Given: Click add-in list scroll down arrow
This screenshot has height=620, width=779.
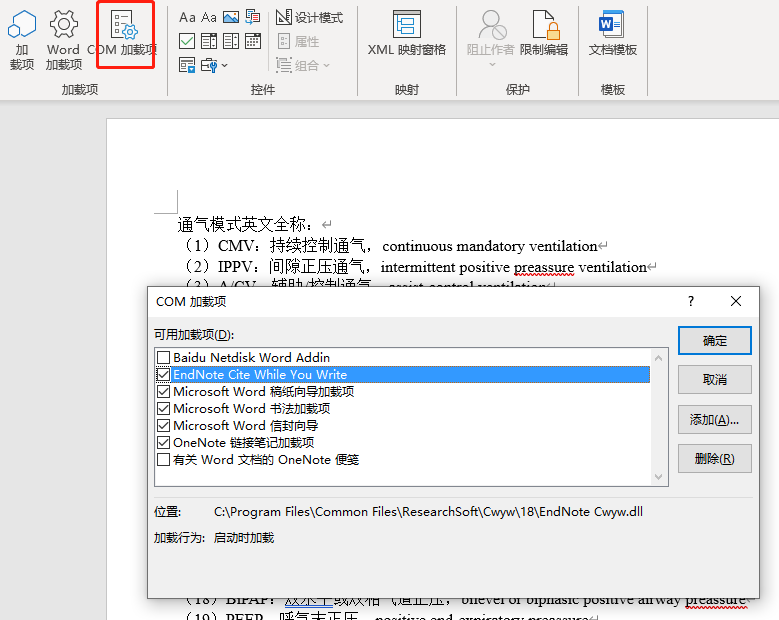Looking at the screenshot, I should click(x=658, y=477).
